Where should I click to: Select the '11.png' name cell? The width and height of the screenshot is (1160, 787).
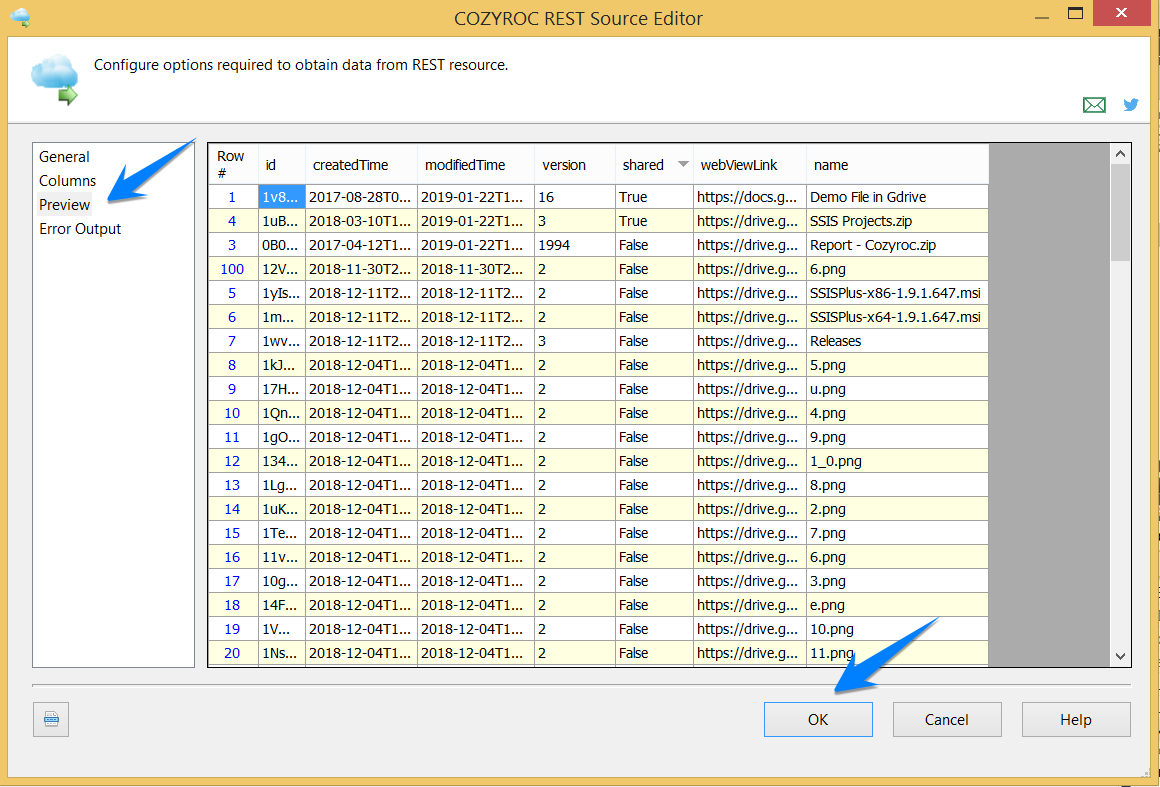897,653
